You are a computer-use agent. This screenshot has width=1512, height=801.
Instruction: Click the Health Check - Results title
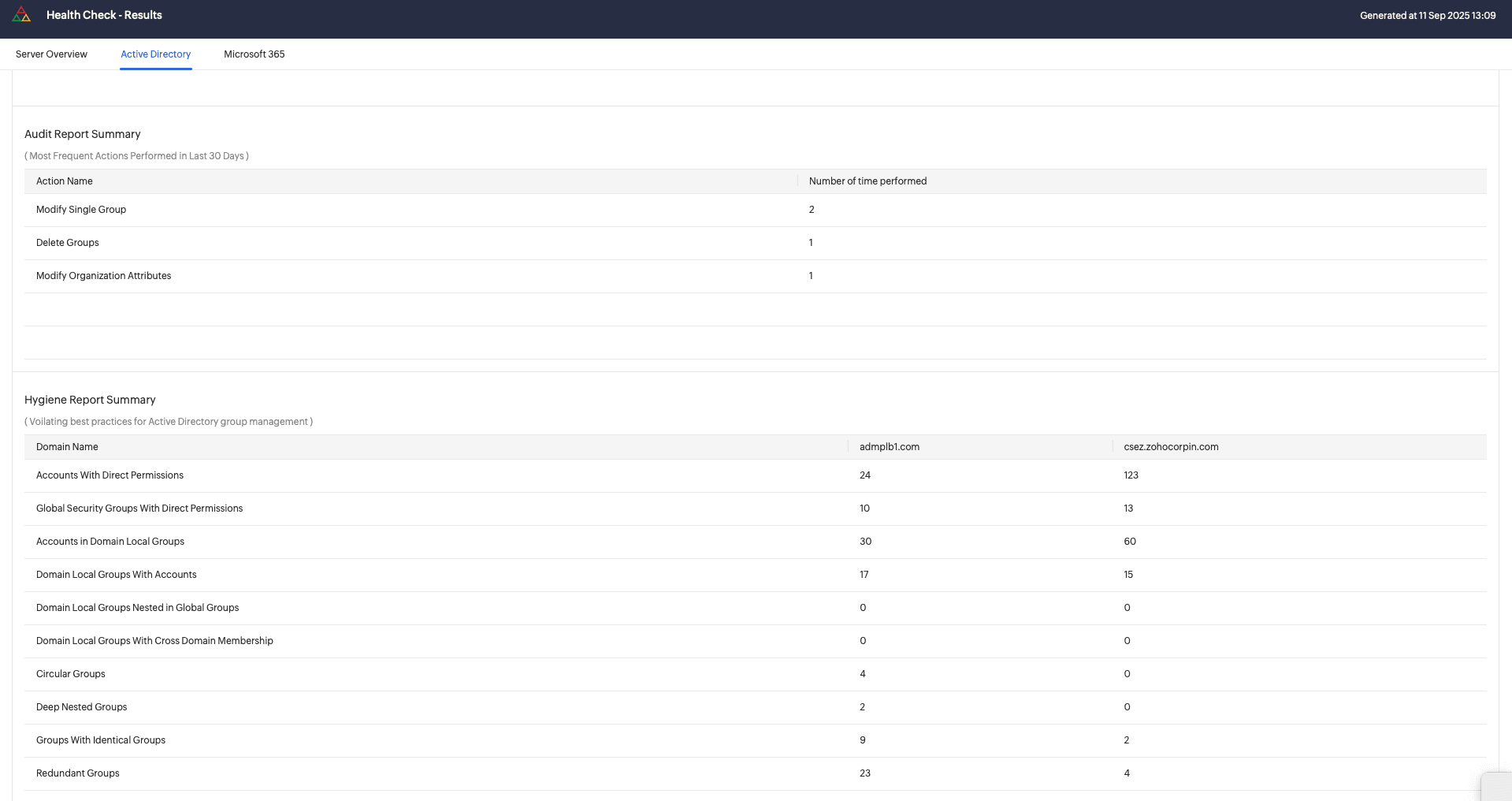coord(104,14)
